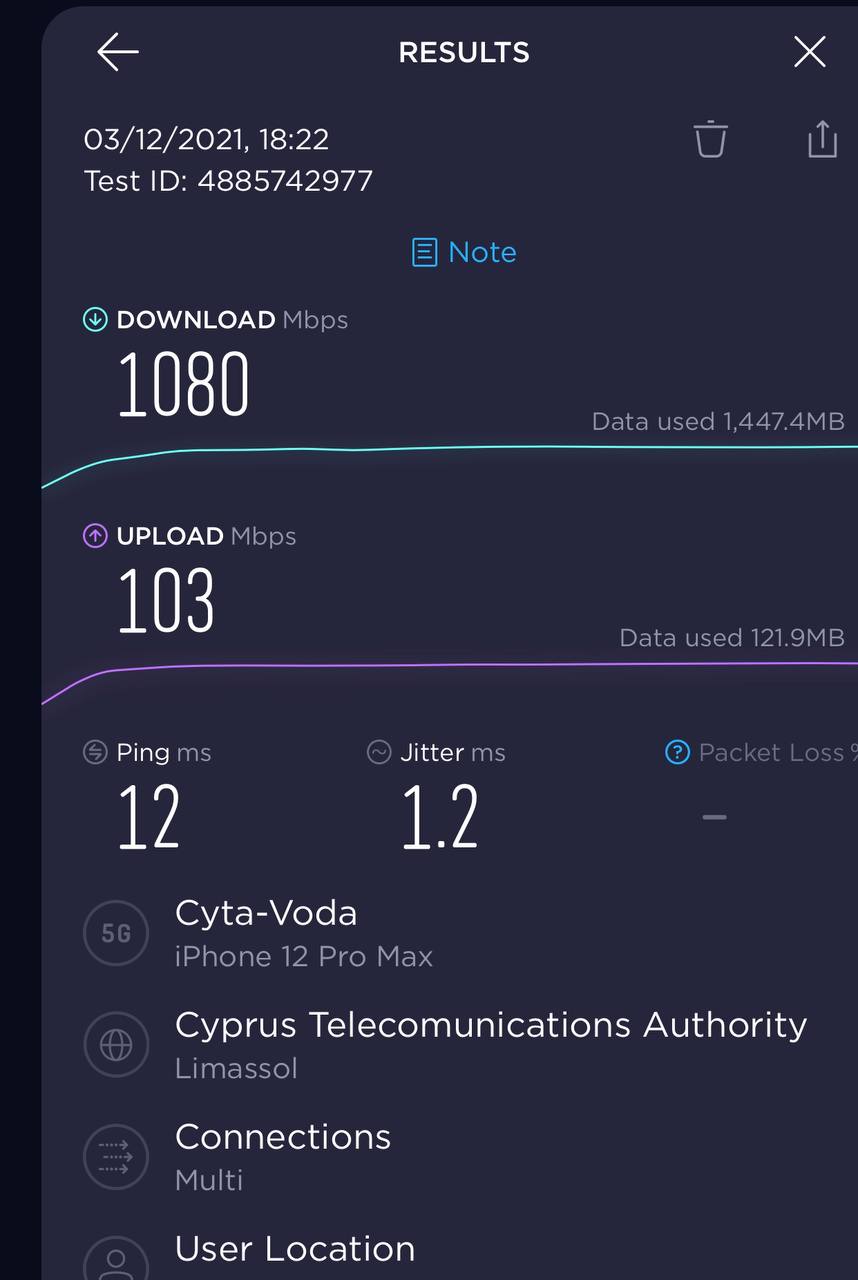Open Packet Loss help question icon

(678, 752)
